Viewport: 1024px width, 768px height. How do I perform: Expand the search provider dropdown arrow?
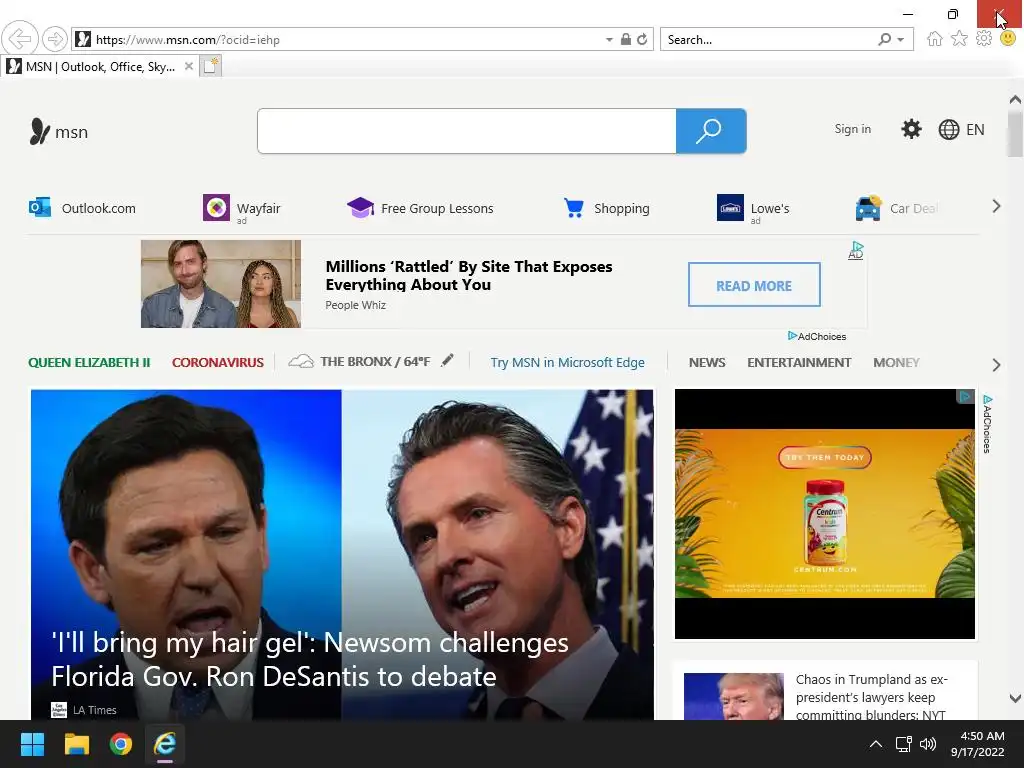coord(901,40)
